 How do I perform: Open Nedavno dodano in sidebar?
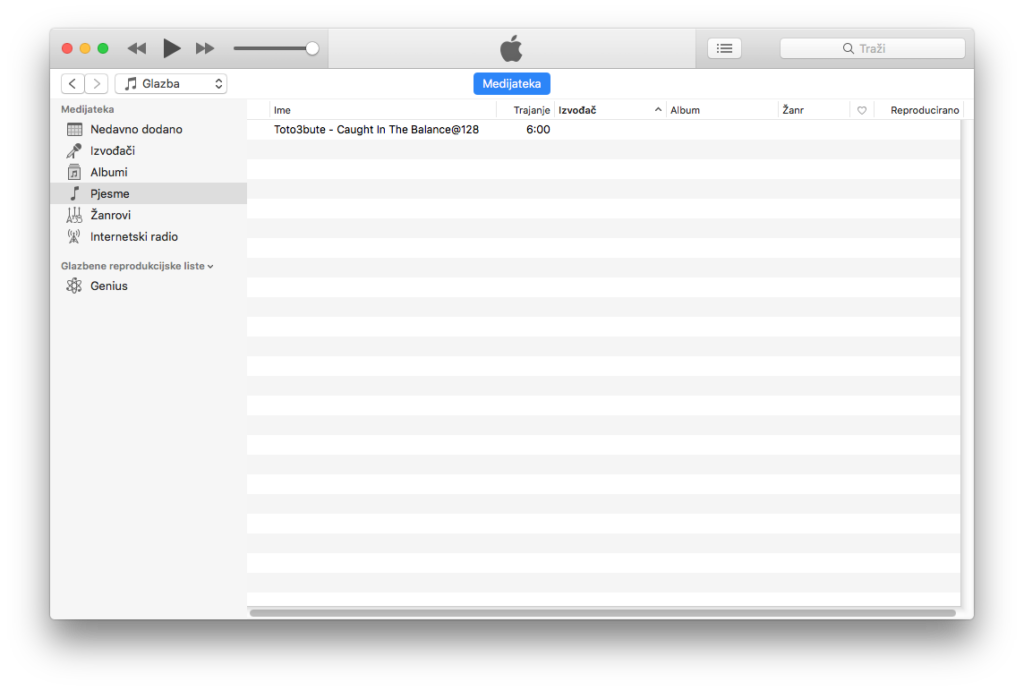click(136, 129)
